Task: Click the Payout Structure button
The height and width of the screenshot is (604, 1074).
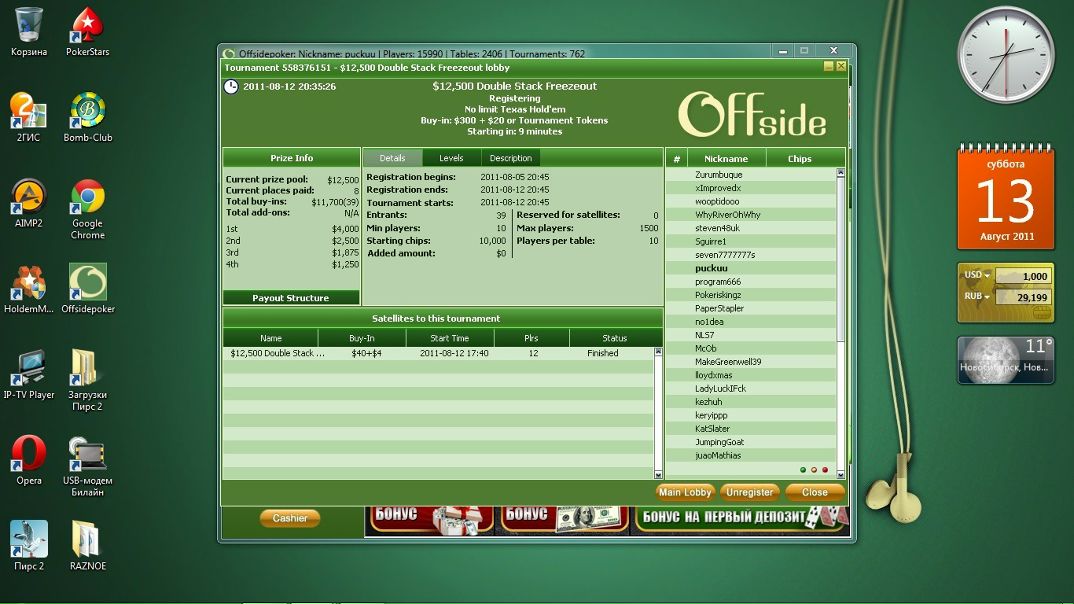Action: (291, 298)
